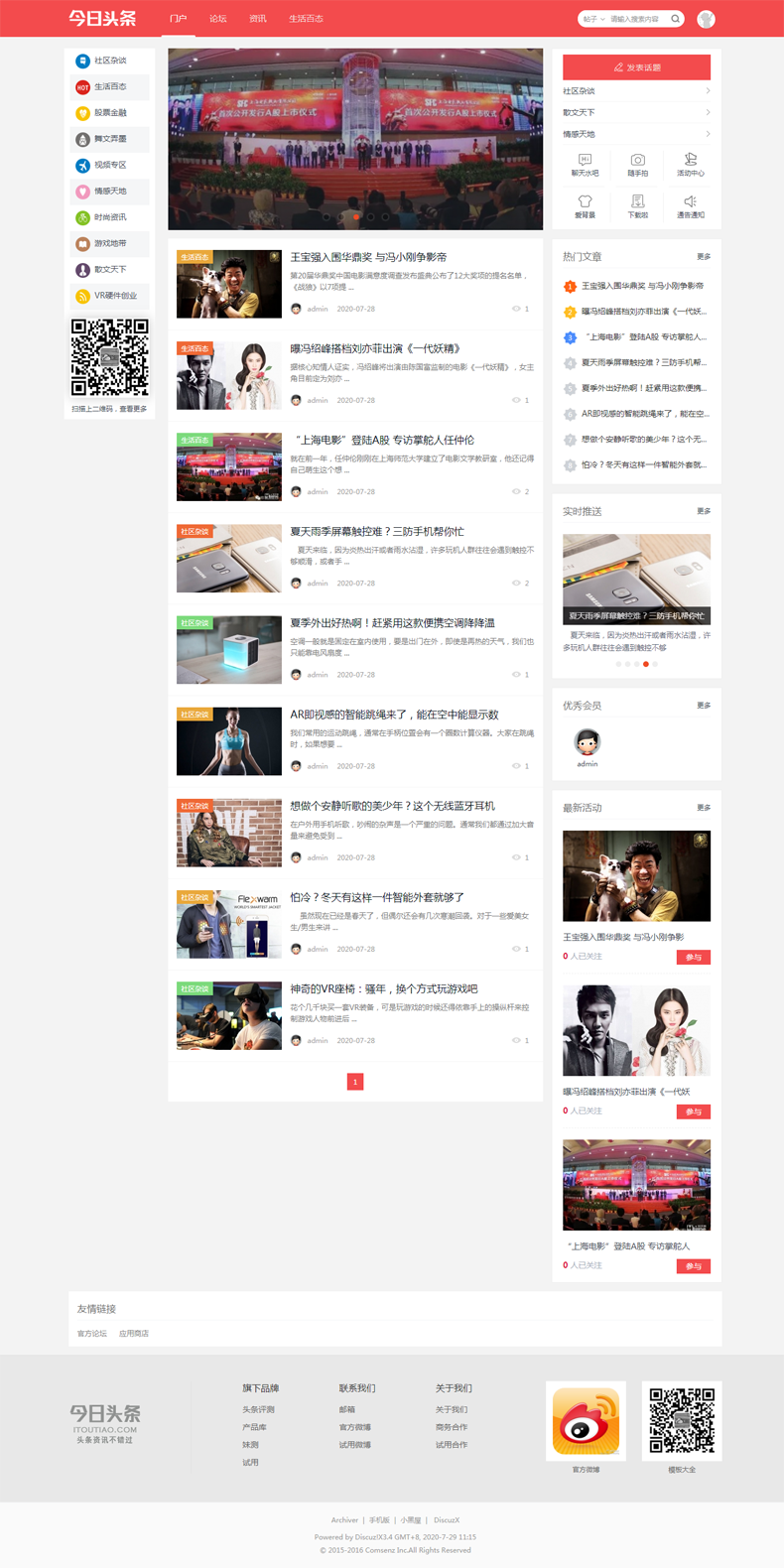
Task: Click the bicycle icon for 时尚资讯
Action: click(x=82, y=217)
